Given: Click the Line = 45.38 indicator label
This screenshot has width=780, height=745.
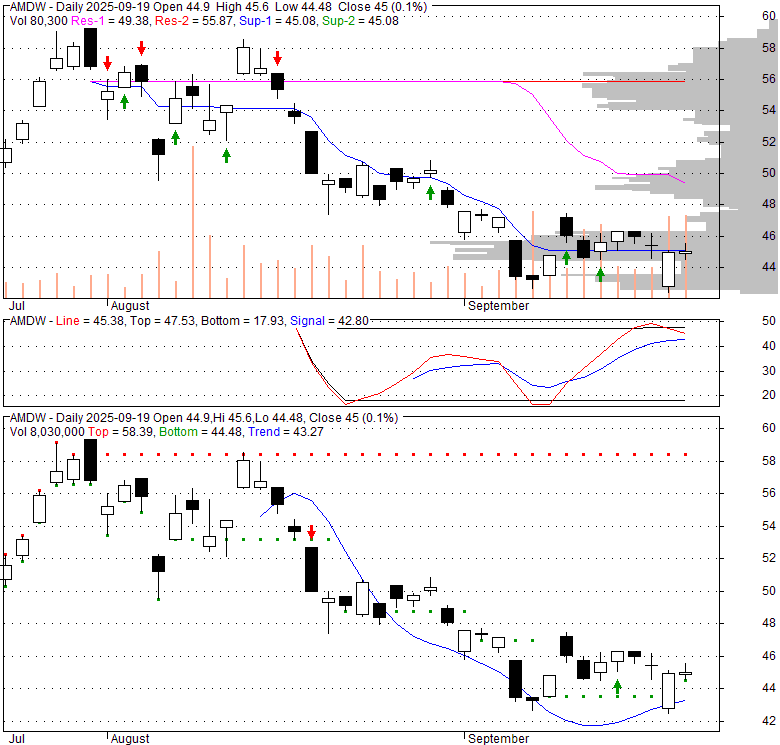Looking at the screenshot, I should [90, 321].
